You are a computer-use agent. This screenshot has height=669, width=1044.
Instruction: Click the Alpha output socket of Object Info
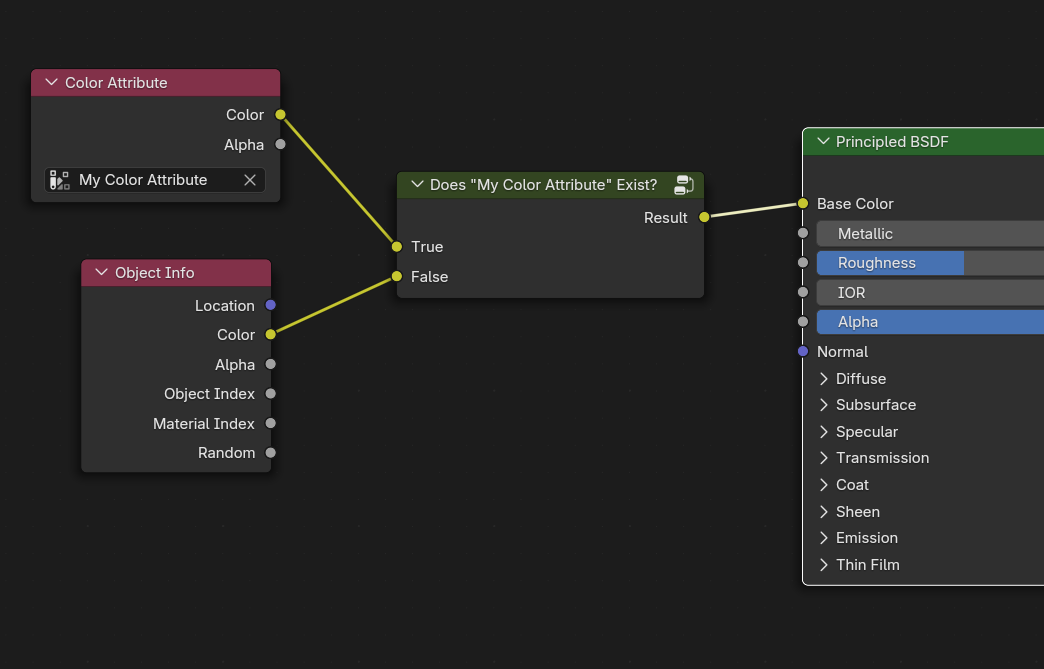(270, 364)
